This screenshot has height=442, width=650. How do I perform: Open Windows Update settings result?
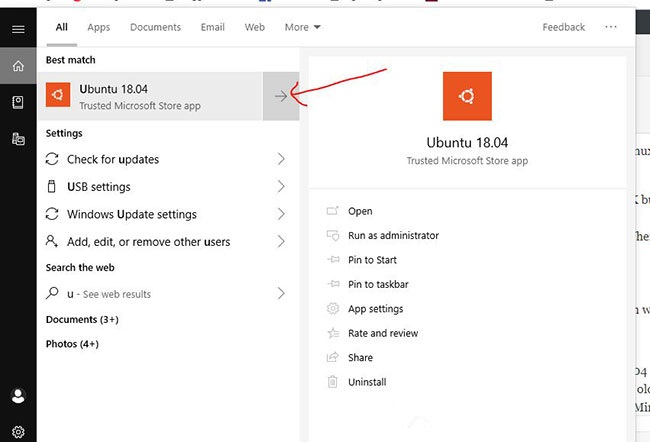point(131,214)
